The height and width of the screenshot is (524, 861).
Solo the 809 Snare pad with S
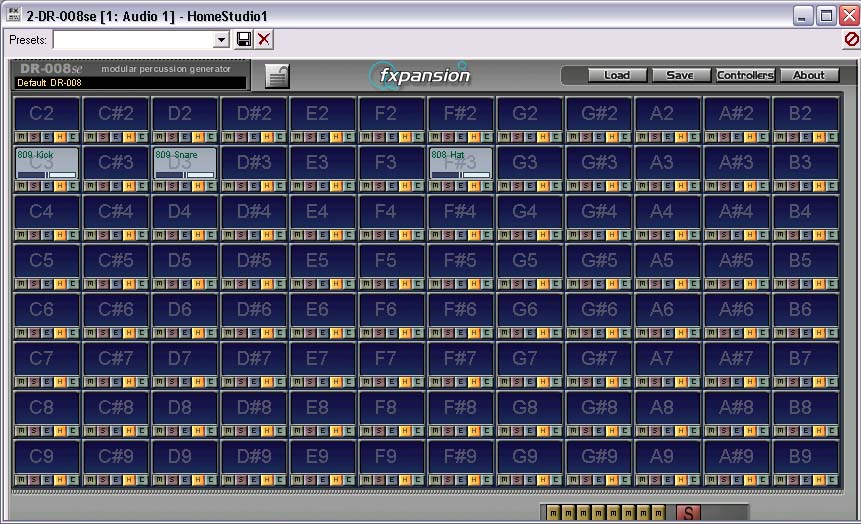pos(172,186)
